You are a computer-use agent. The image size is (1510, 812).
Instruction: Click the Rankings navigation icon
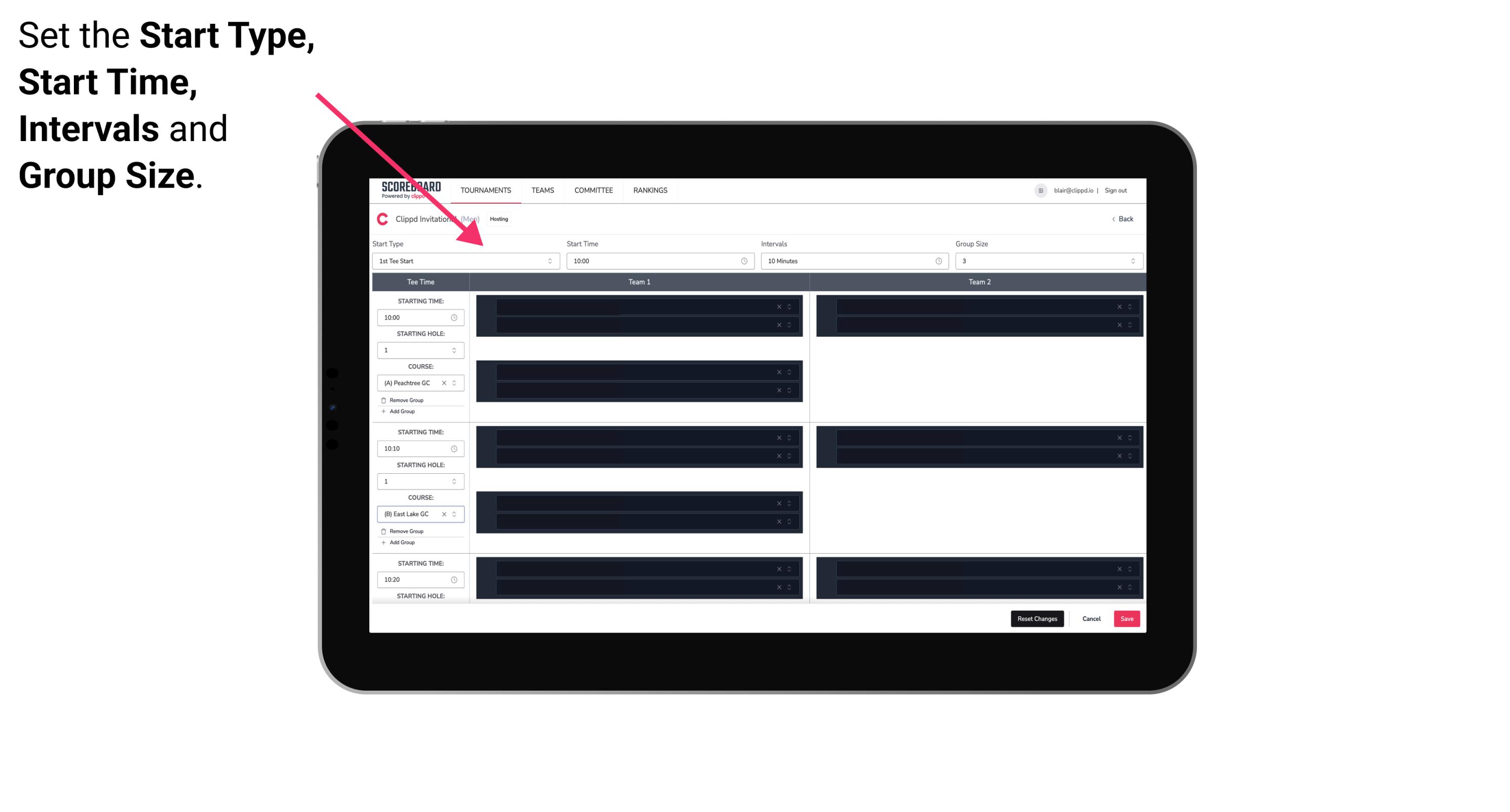(650, 190)
